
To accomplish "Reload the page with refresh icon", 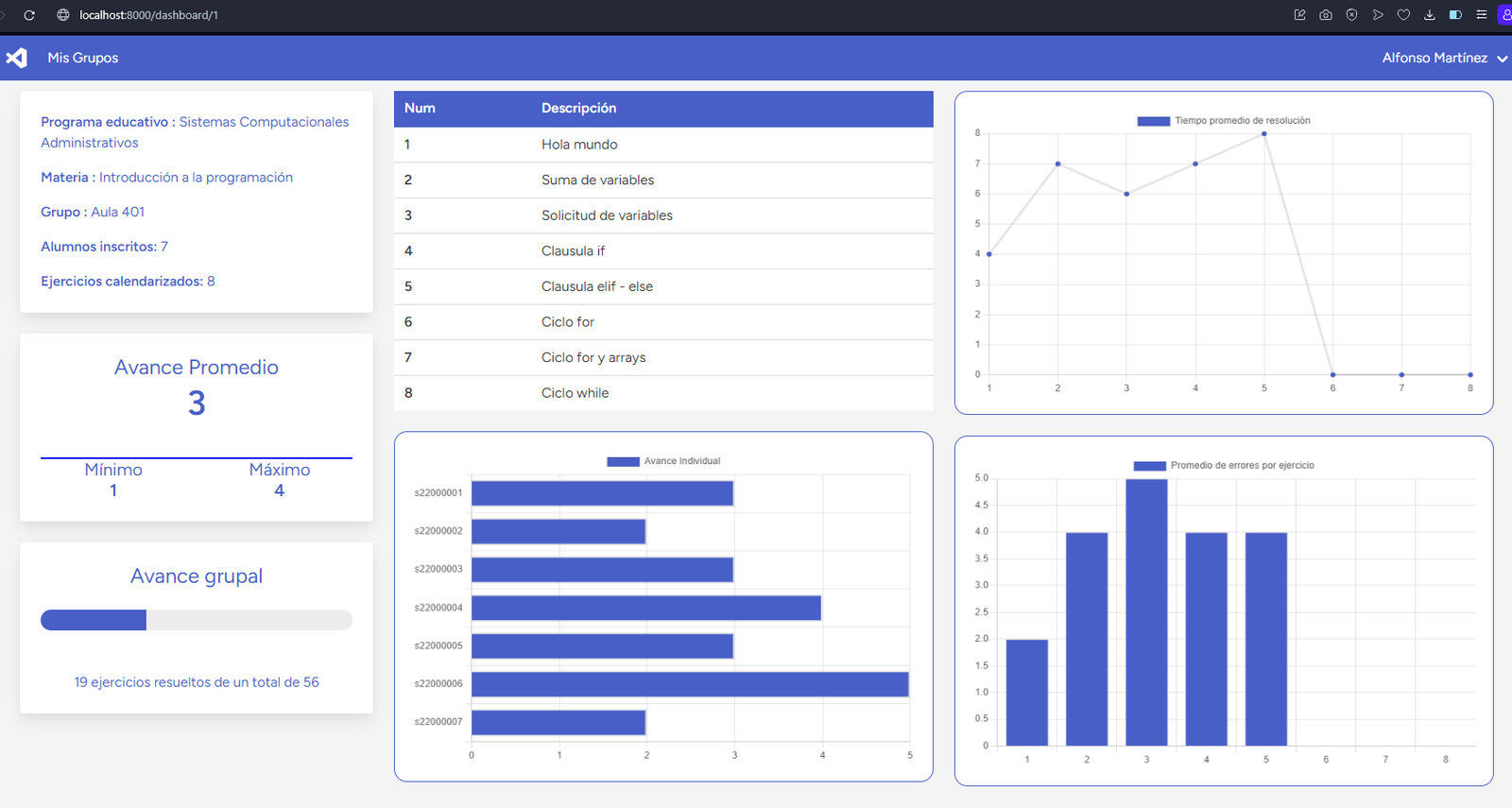I will click(x=29, y=15).
